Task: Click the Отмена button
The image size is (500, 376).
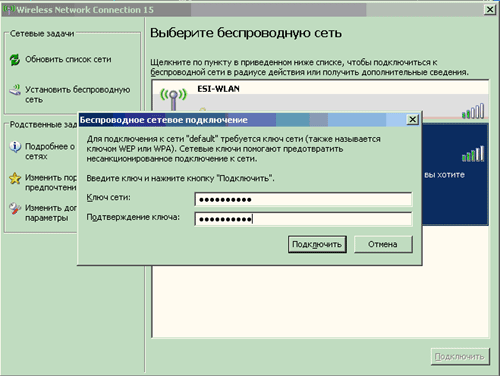Action: [x=383, y=244]
